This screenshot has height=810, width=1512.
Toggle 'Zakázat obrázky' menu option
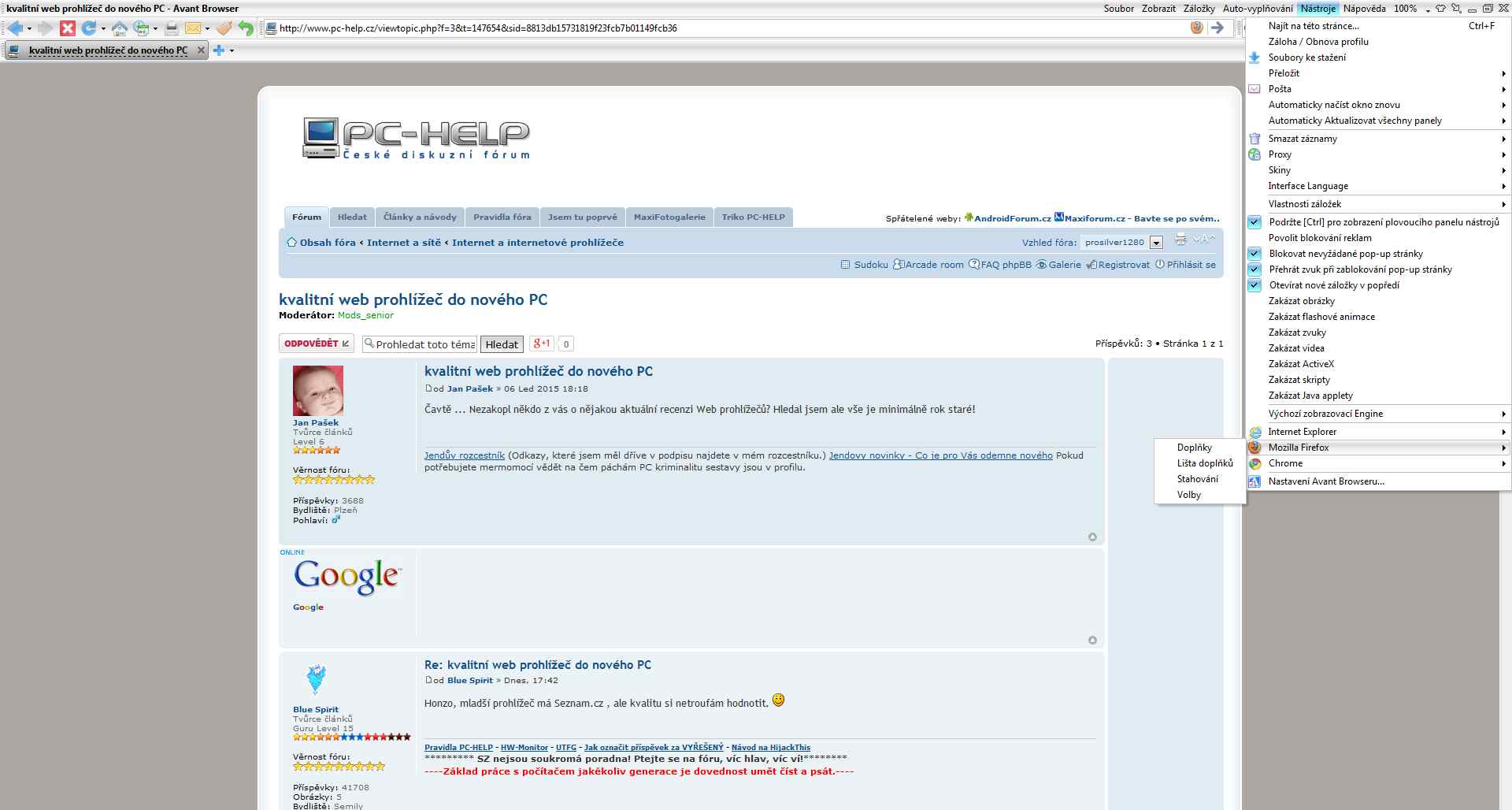tap(1378, 301)
